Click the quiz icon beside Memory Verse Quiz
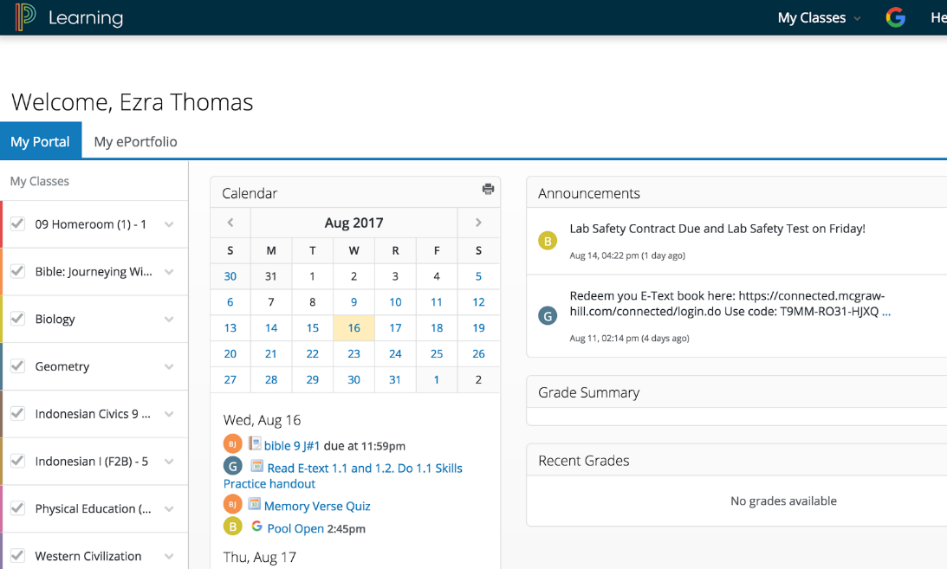 255,505
